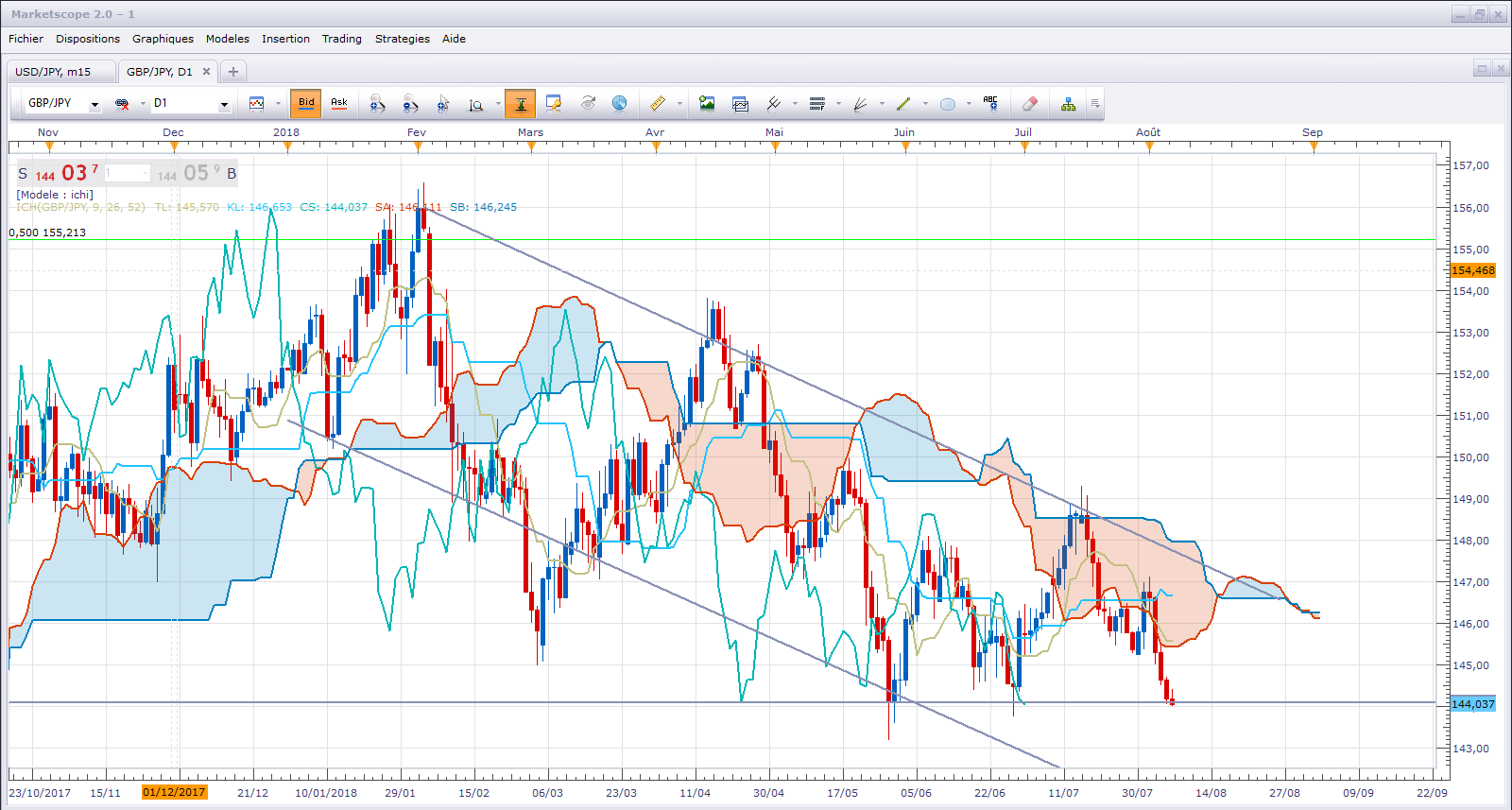The image size is (1512, 810).
Task: Click the lot amount input field
Action: click(126, 173)
